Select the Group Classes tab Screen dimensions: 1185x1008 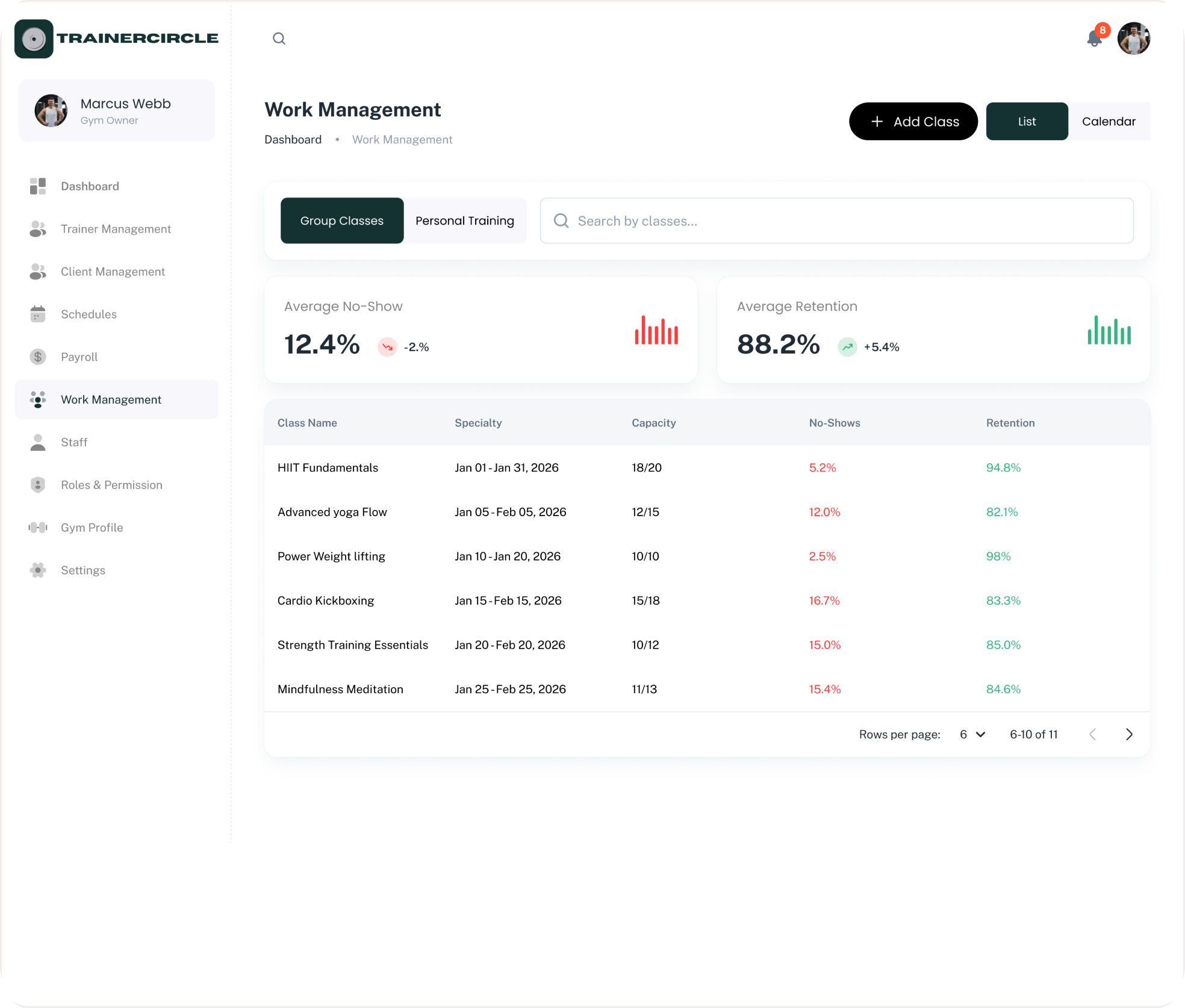click(x=342, y=220)
